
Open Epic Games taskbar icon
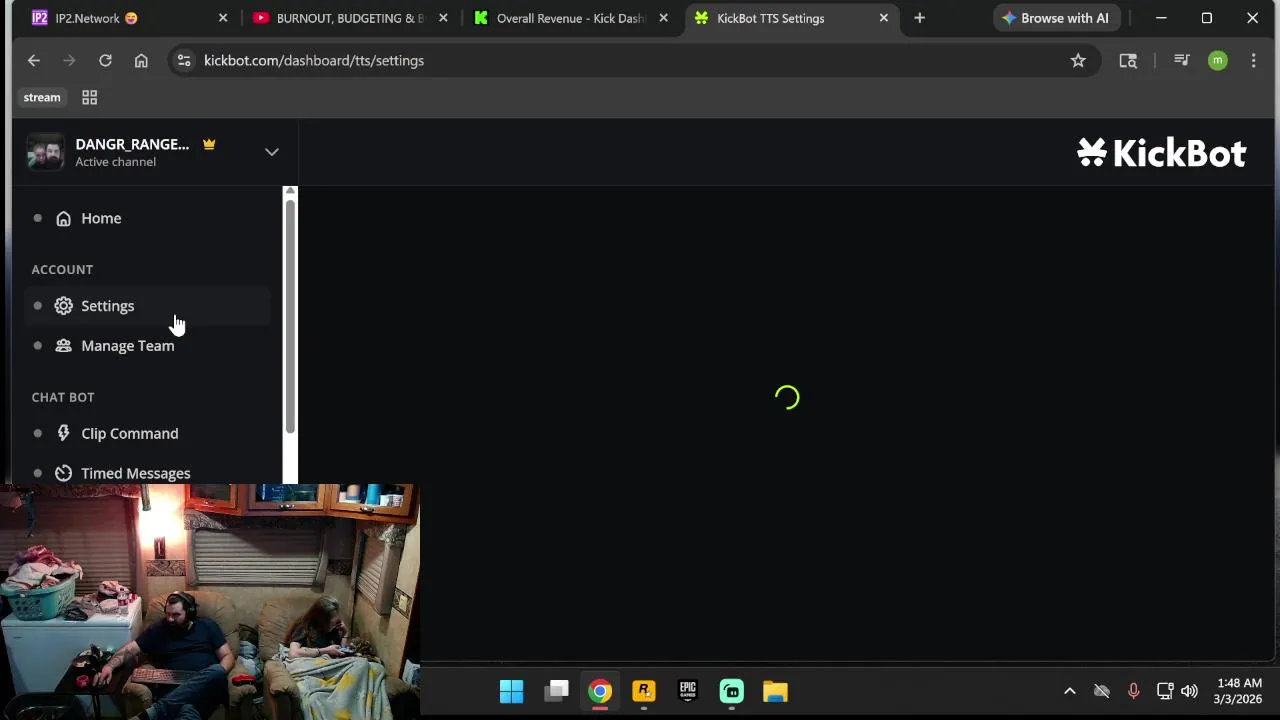point(688,691)
